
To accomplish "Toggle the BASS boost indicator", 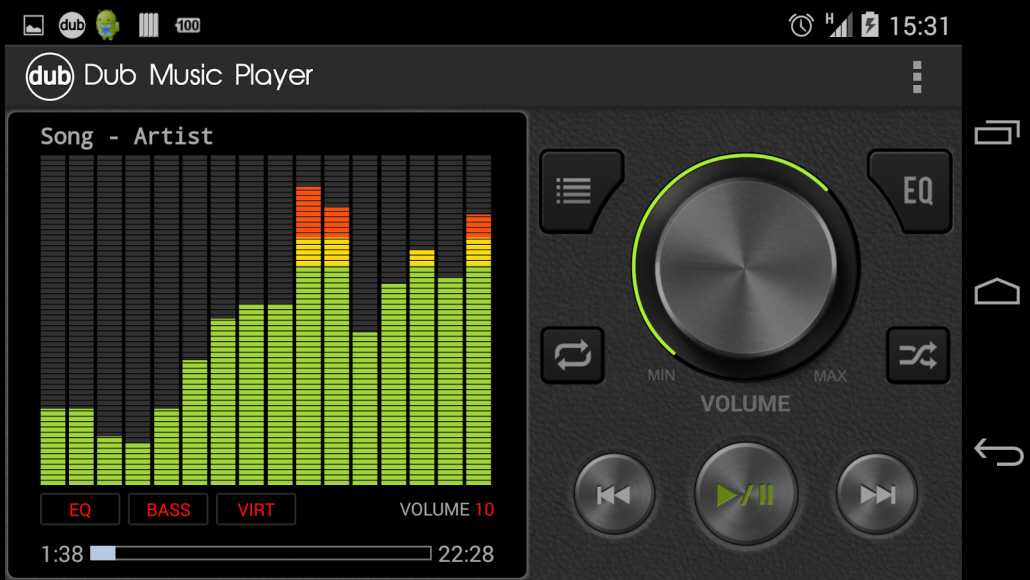I will [x=168, y=509].
